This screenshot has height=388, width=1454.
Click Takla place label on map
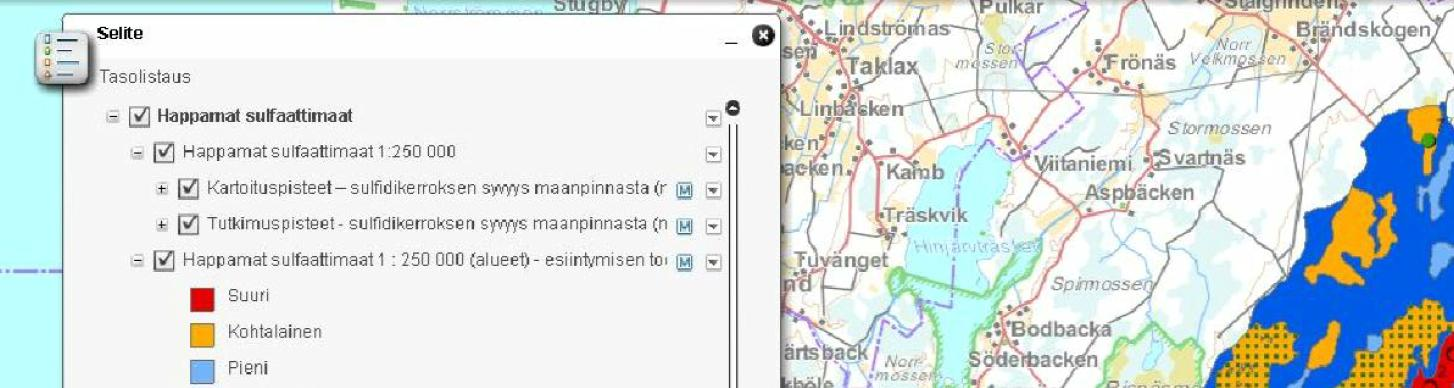[882, 66]
